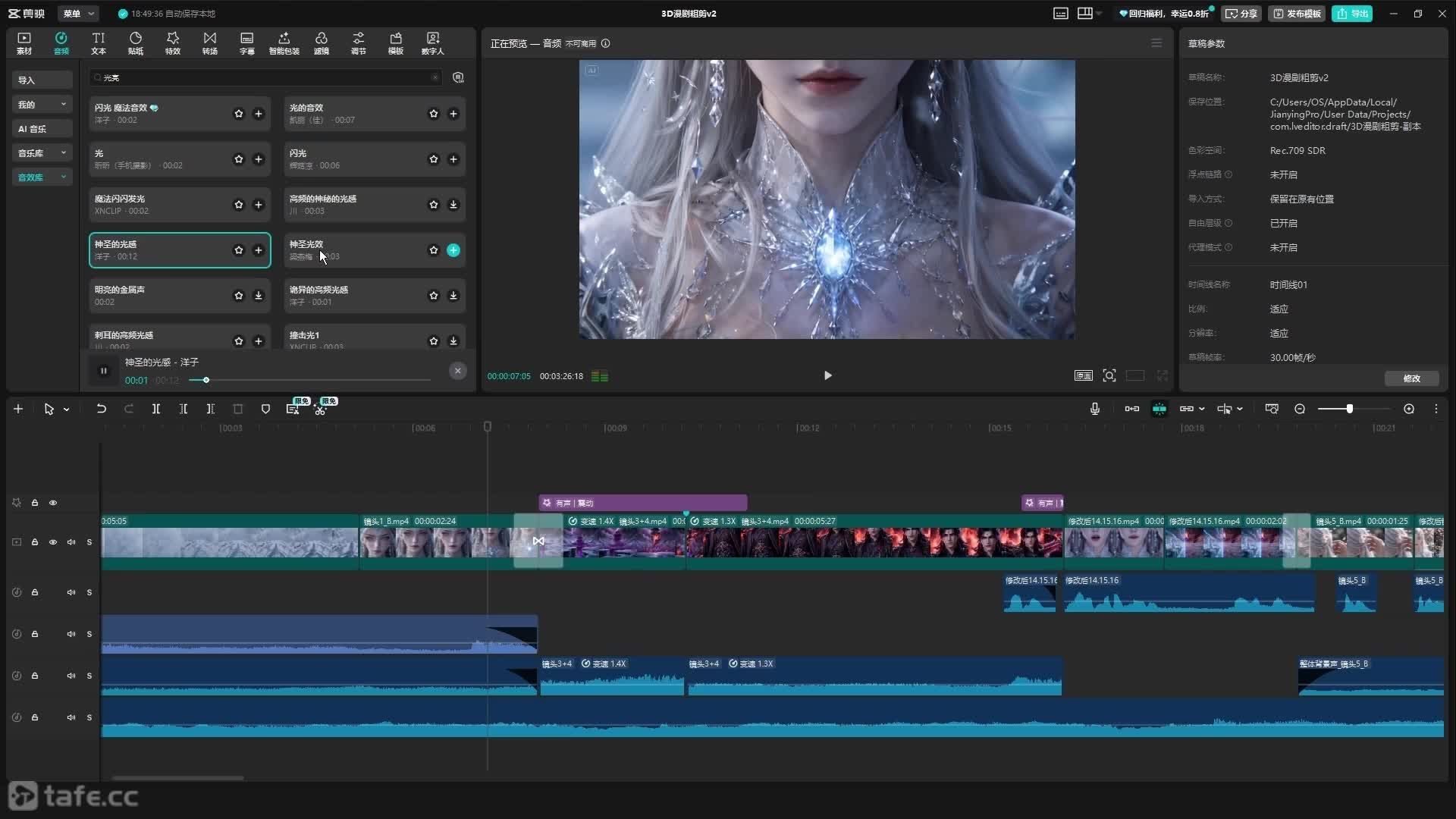Toggle visibility of the main video track
Screen dimensions: 1456x819
coord(53,542)
